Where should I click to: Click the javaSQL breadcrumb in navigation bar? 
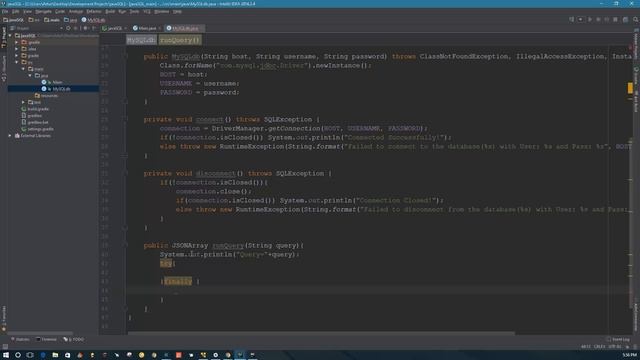coord(13,20)
